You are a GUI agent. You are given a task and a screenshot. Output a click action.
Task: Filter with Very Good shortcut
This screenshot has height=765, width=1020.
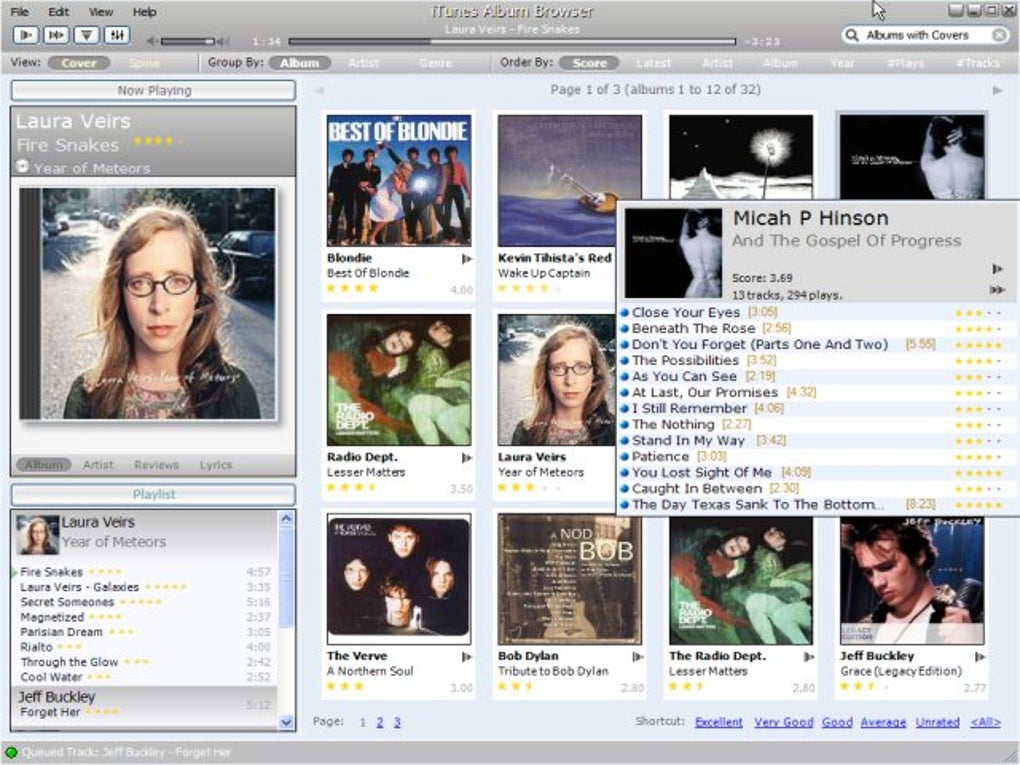[x=783, y=722]
